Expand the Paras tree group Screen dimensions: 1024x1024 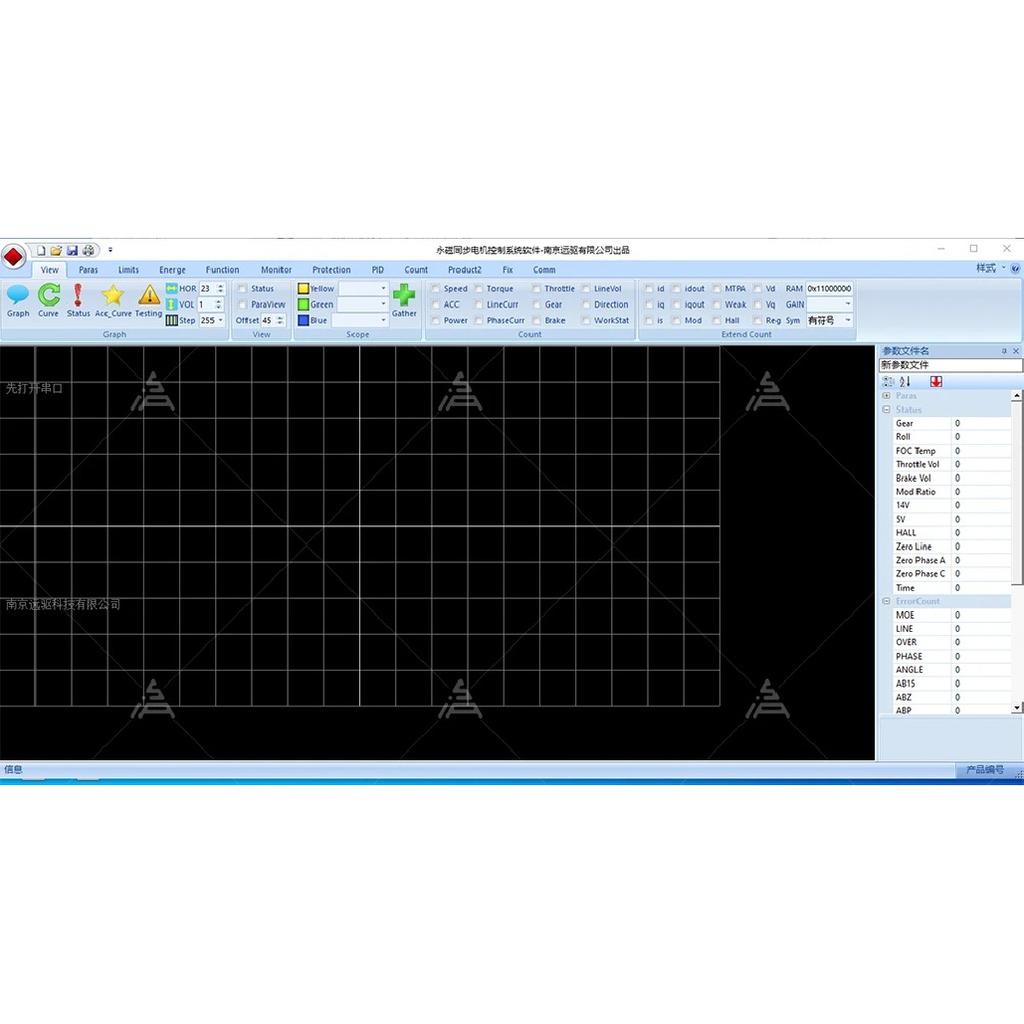point(886,396)
